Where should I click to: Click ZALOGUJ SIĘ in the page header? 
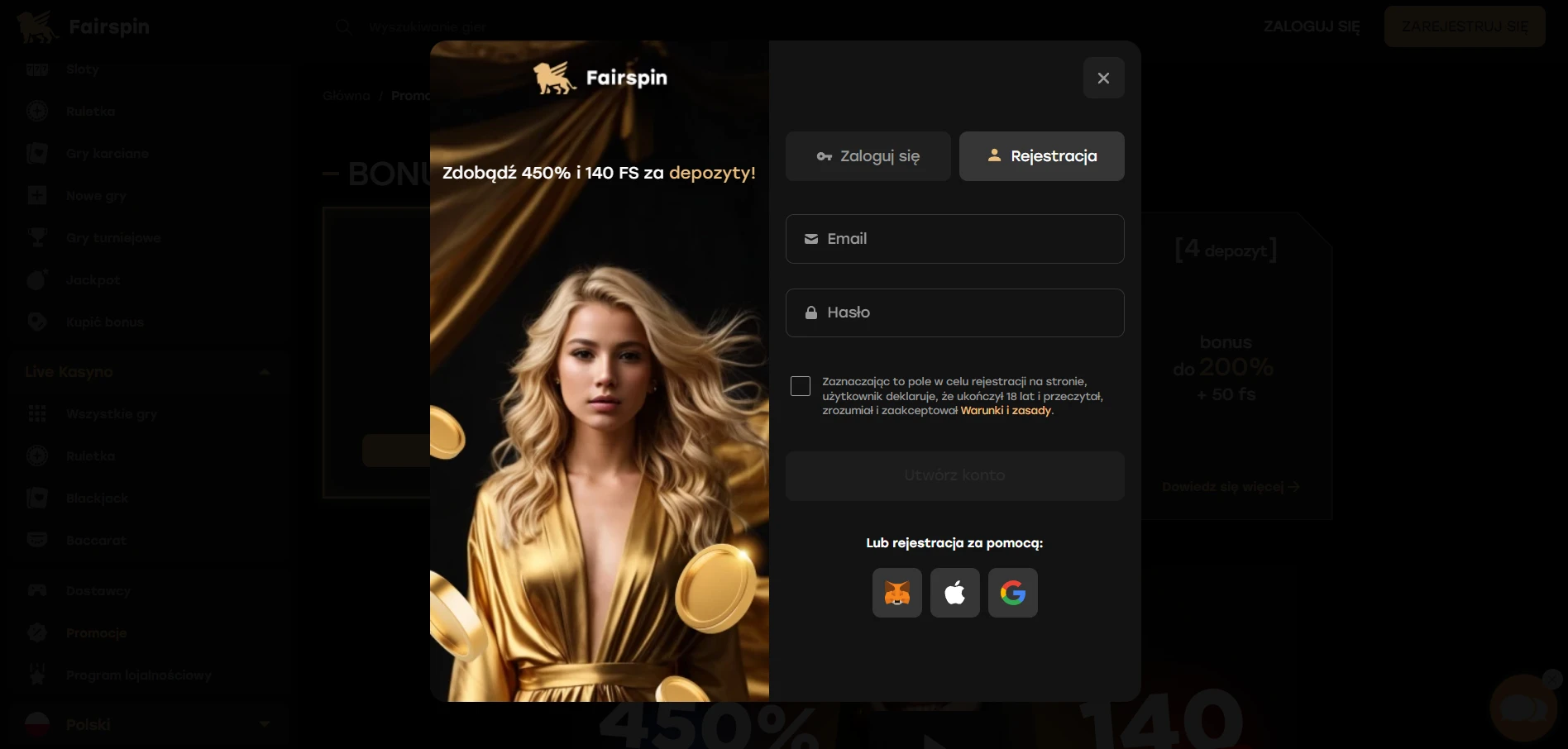click(x=1312, y=26)
